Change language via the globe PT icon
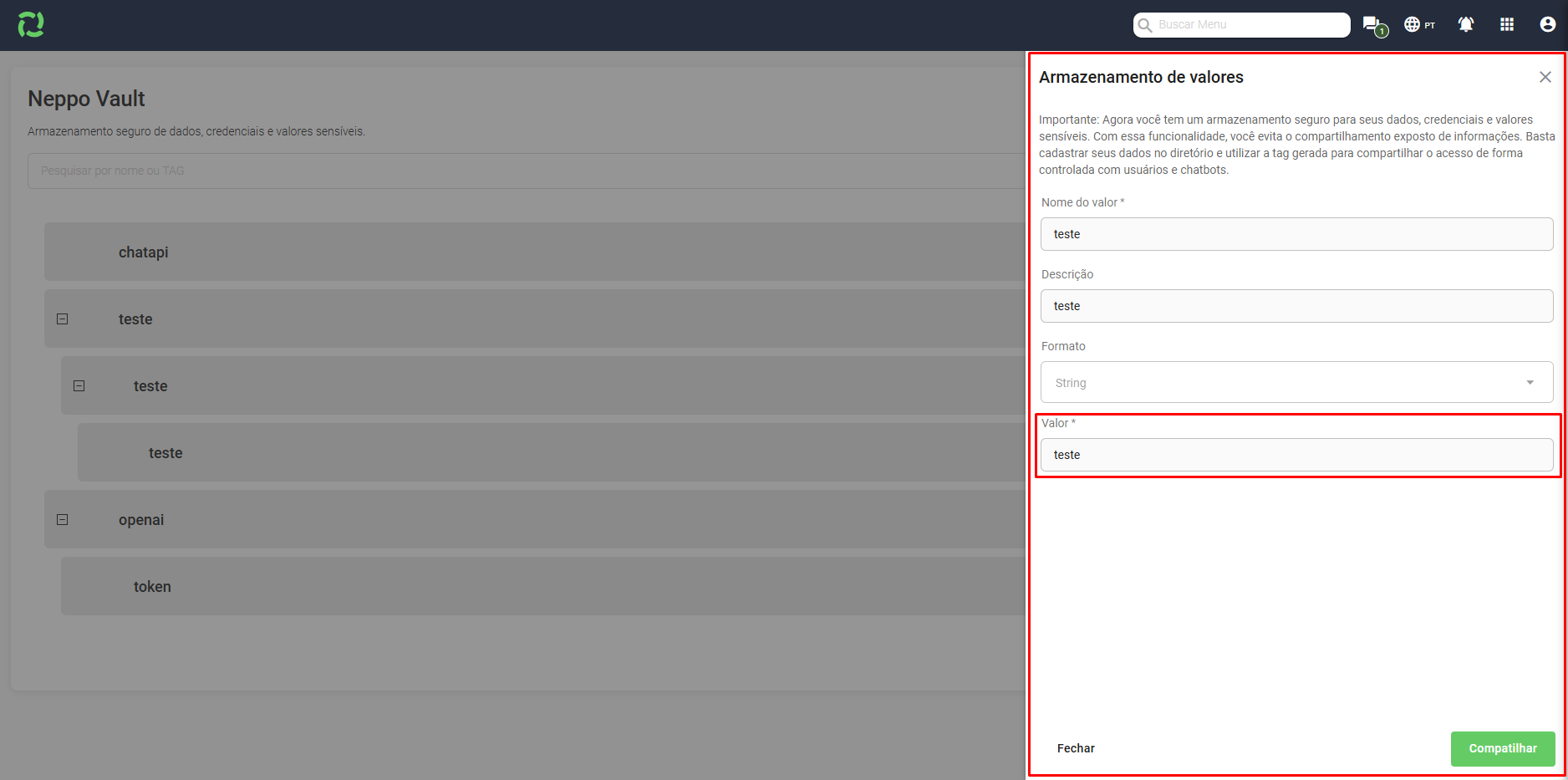The height and width of the screenshot is (780, 1568). [x=1419, y=24]
